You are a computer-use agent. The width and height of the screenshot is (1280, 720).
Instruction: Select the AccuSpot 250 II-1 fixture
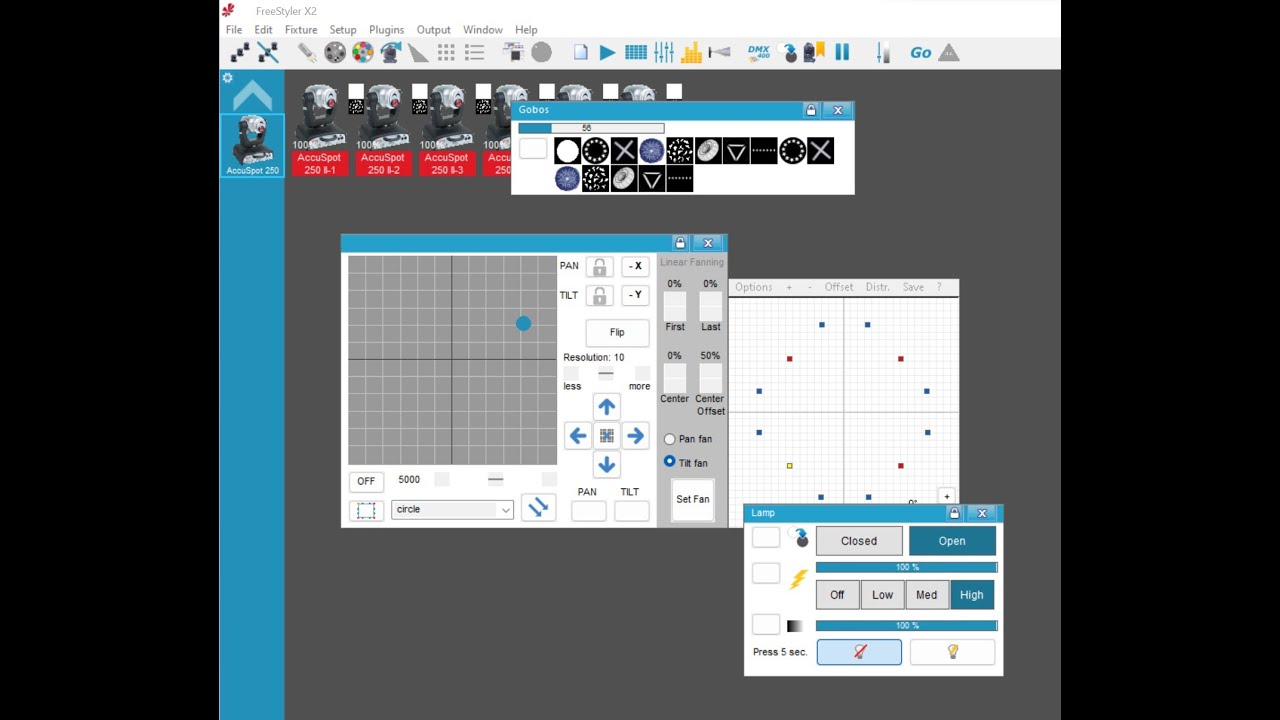click(x=319, y=130)
